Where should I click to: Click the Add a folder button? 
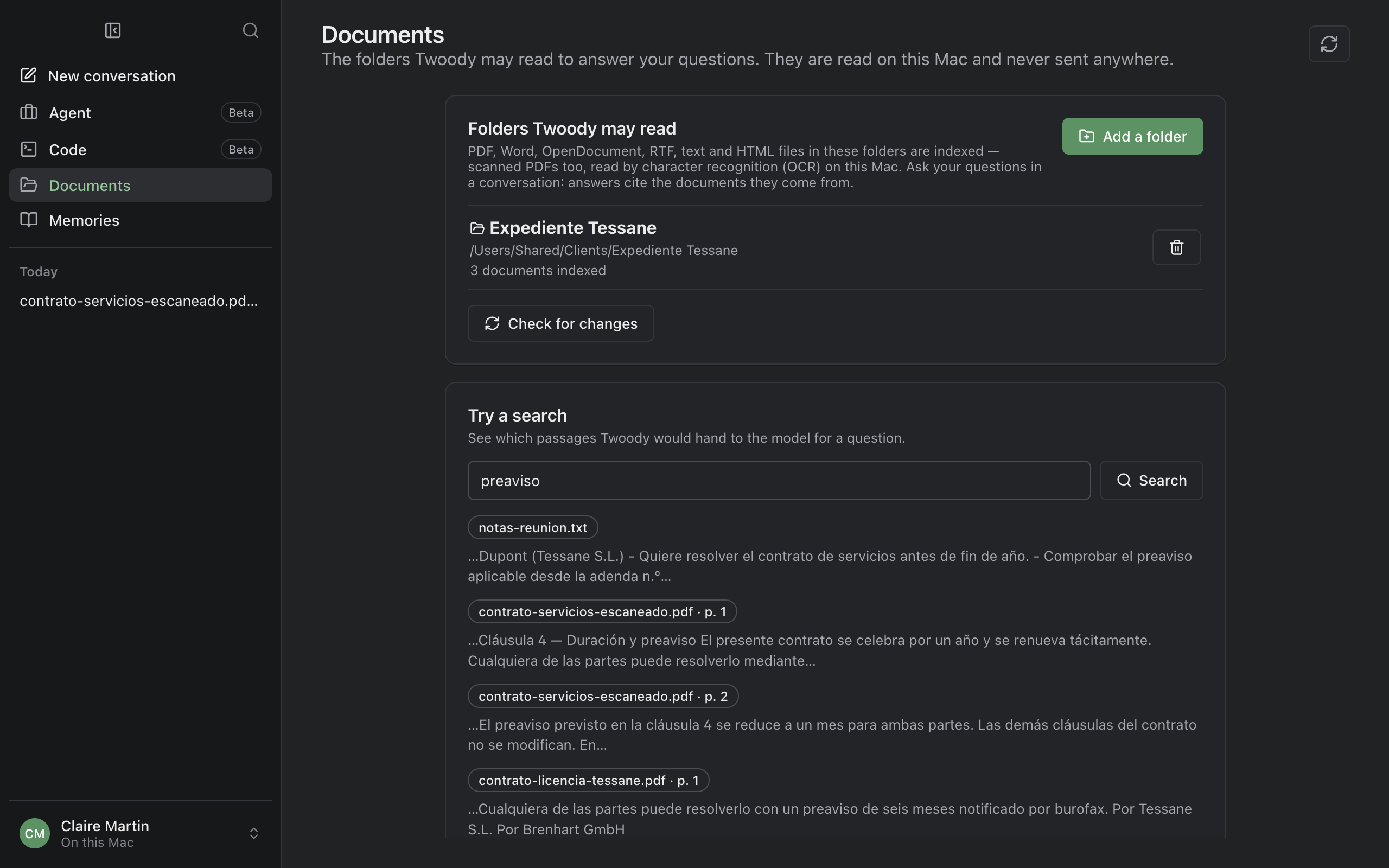click(x=1132, y=136)
